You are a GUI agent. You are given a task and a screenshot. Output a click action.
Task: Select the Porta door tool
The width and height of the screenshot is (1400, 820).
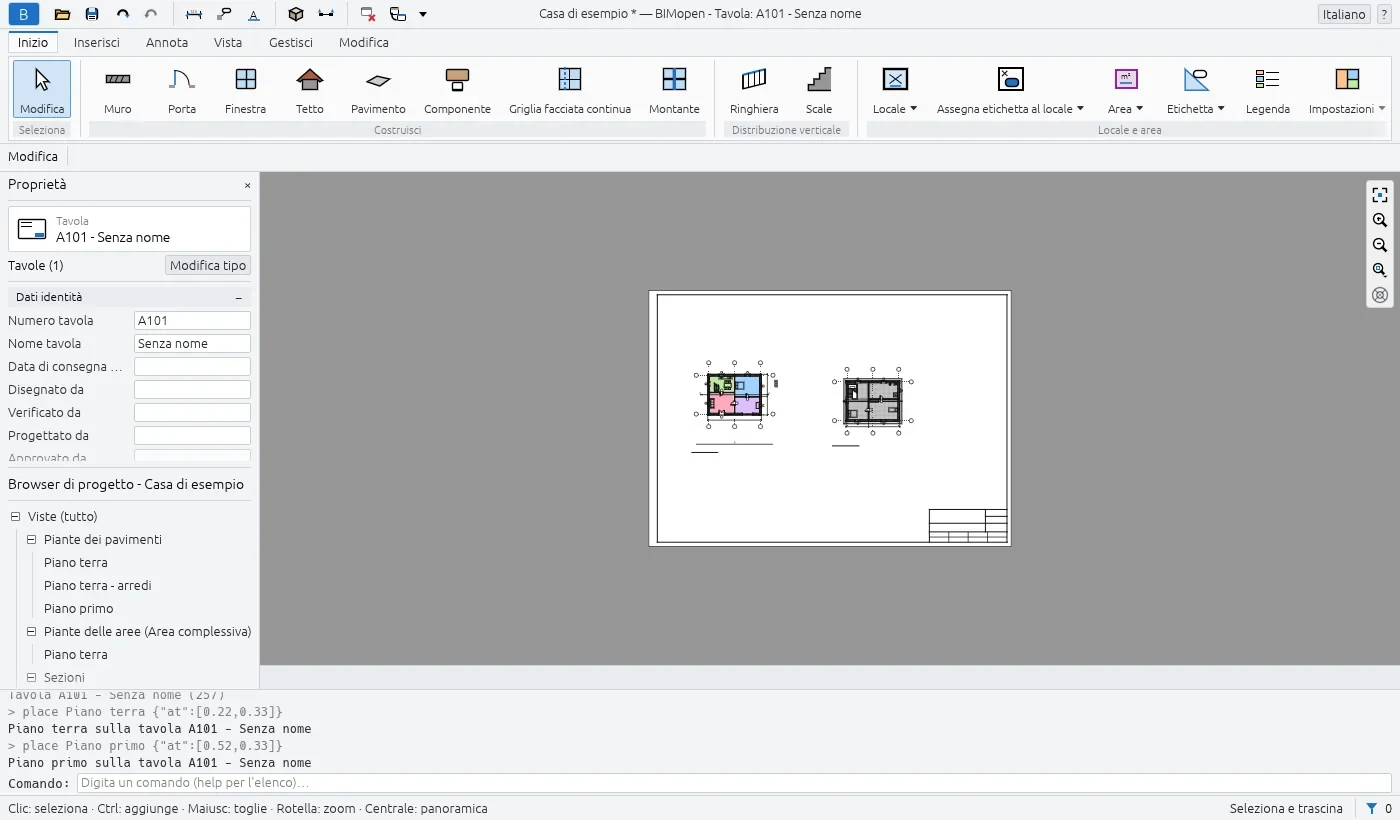[182, 90]
